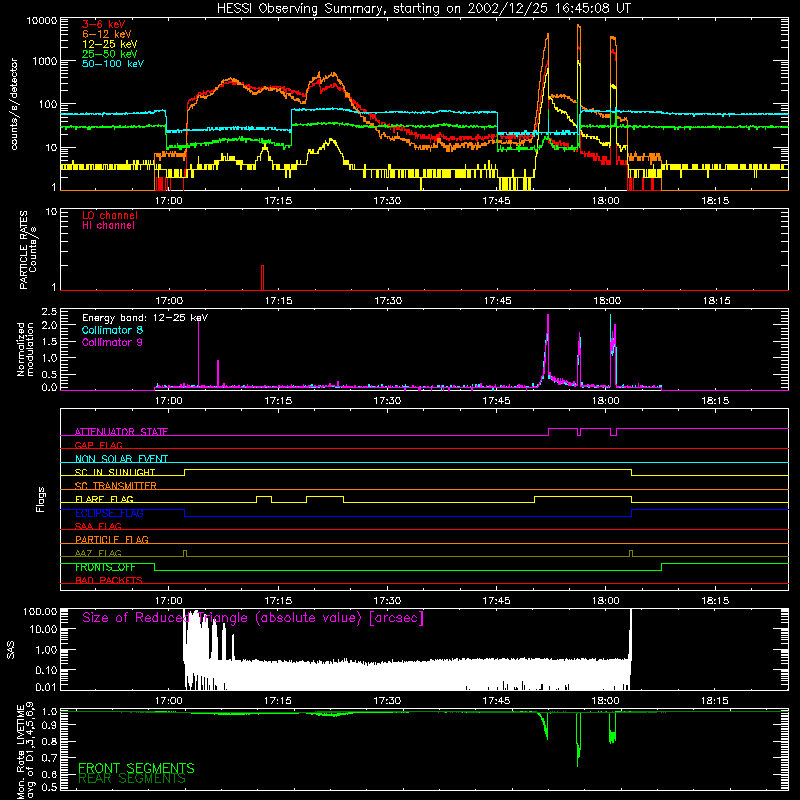Click the 17:30 tick label under the counts plot
800x800 pixels.
pyautogui.click(x=387, y=201)
